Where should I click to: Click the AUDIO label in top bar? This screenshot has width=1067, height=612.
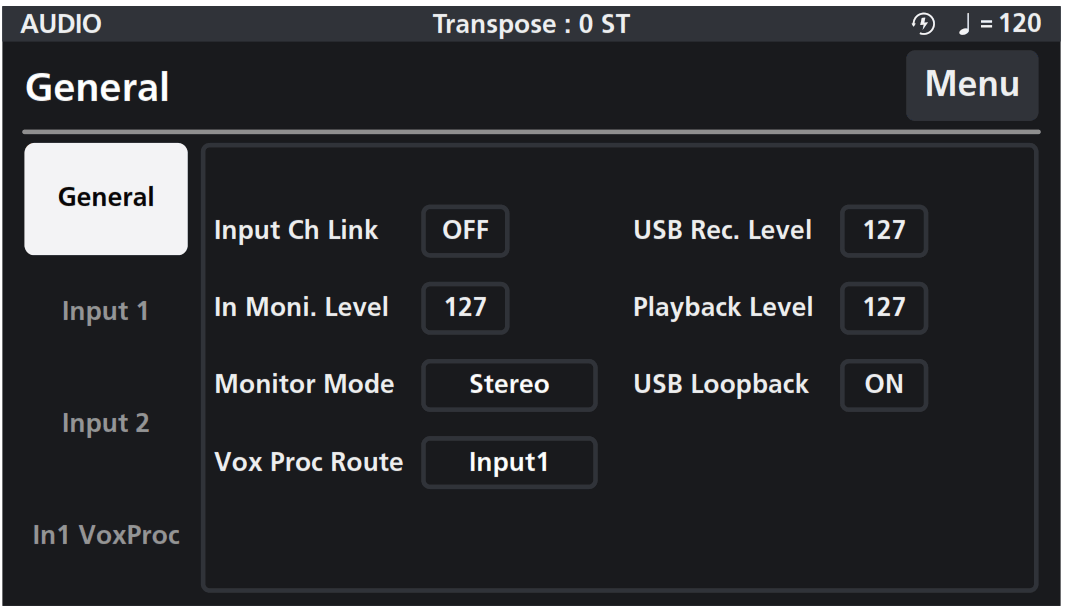pyautogui.click(x=61, y=24)
